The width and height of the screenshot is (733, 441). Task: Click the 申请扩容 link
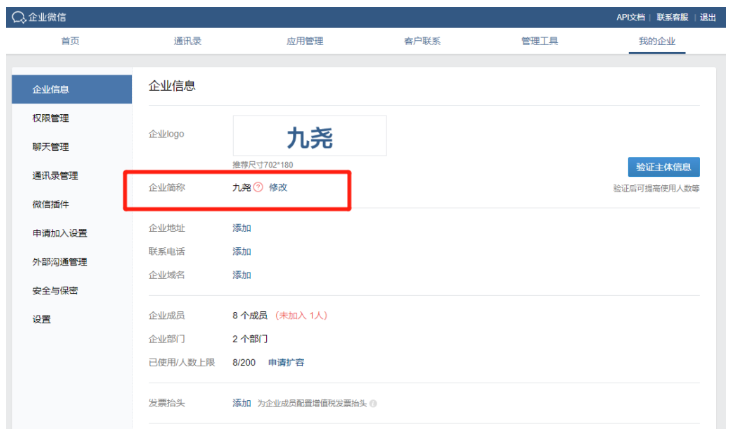(x=286, y=362)
